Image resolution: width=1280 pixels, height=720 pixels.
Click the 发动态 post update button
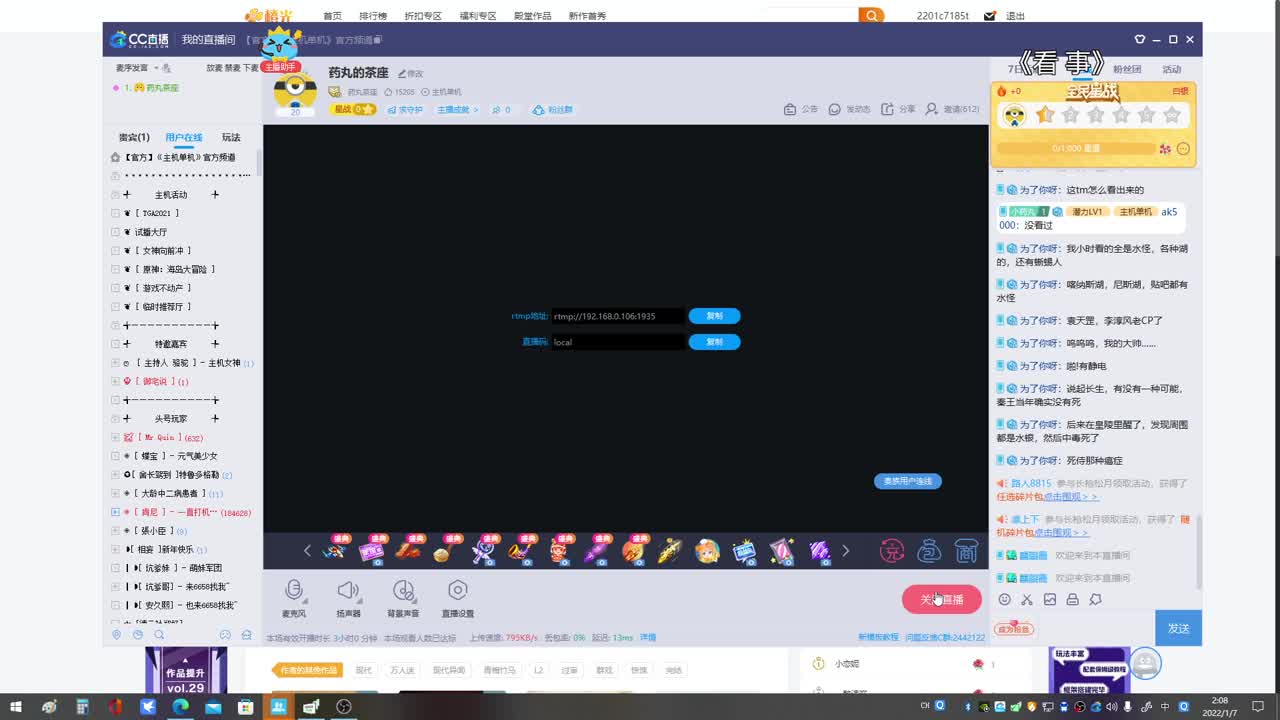pos(850,109)
